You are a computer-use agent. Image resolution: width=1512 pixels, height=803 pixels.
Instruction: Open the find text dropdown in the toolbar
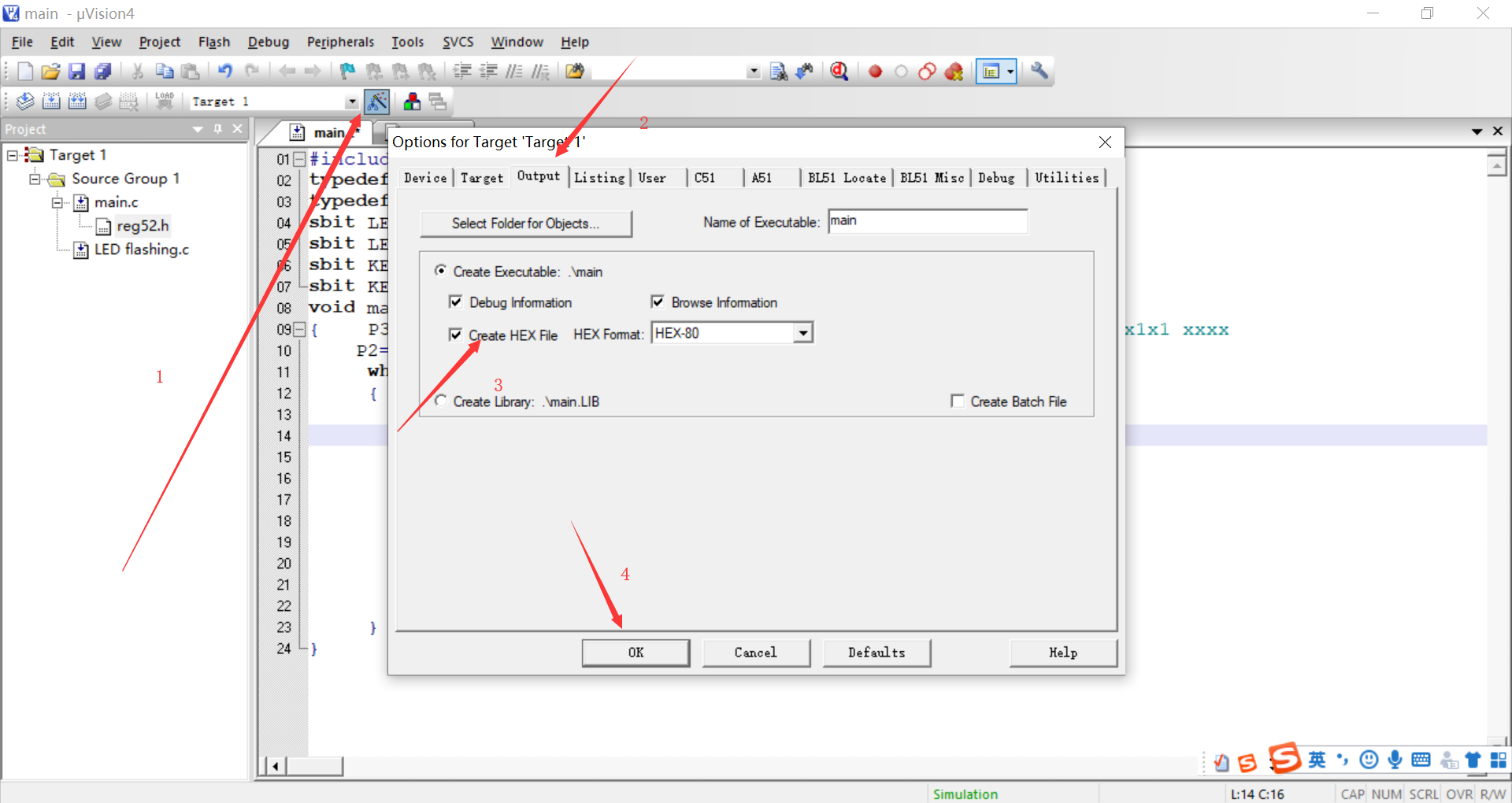(x=754, y=72)
